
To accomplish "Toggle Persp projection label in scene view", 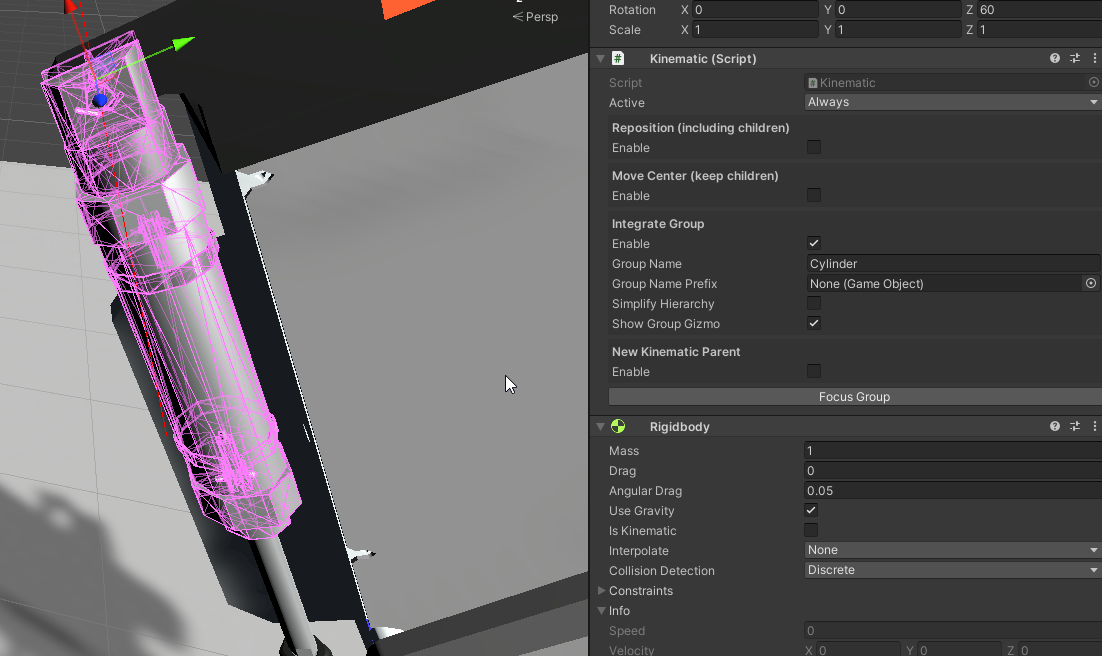I will click(x=540, y=17).
